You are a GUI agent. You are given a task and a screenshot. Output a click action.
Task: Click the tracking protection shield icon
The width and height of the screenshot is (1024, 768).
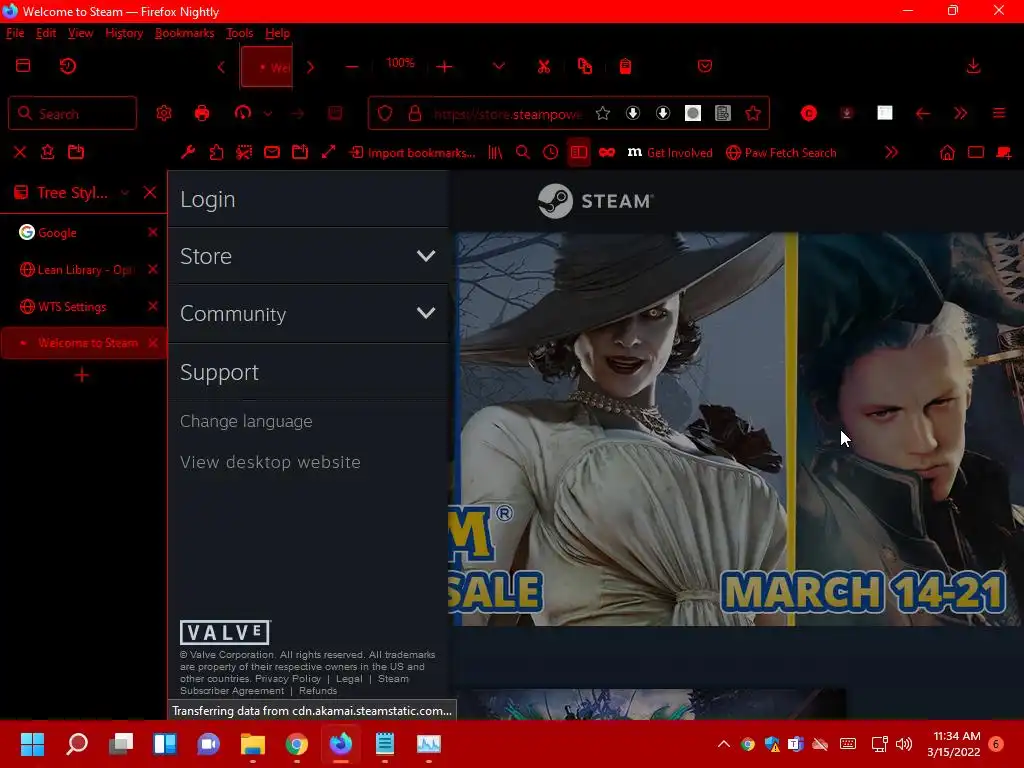click(x=385, y=113)
